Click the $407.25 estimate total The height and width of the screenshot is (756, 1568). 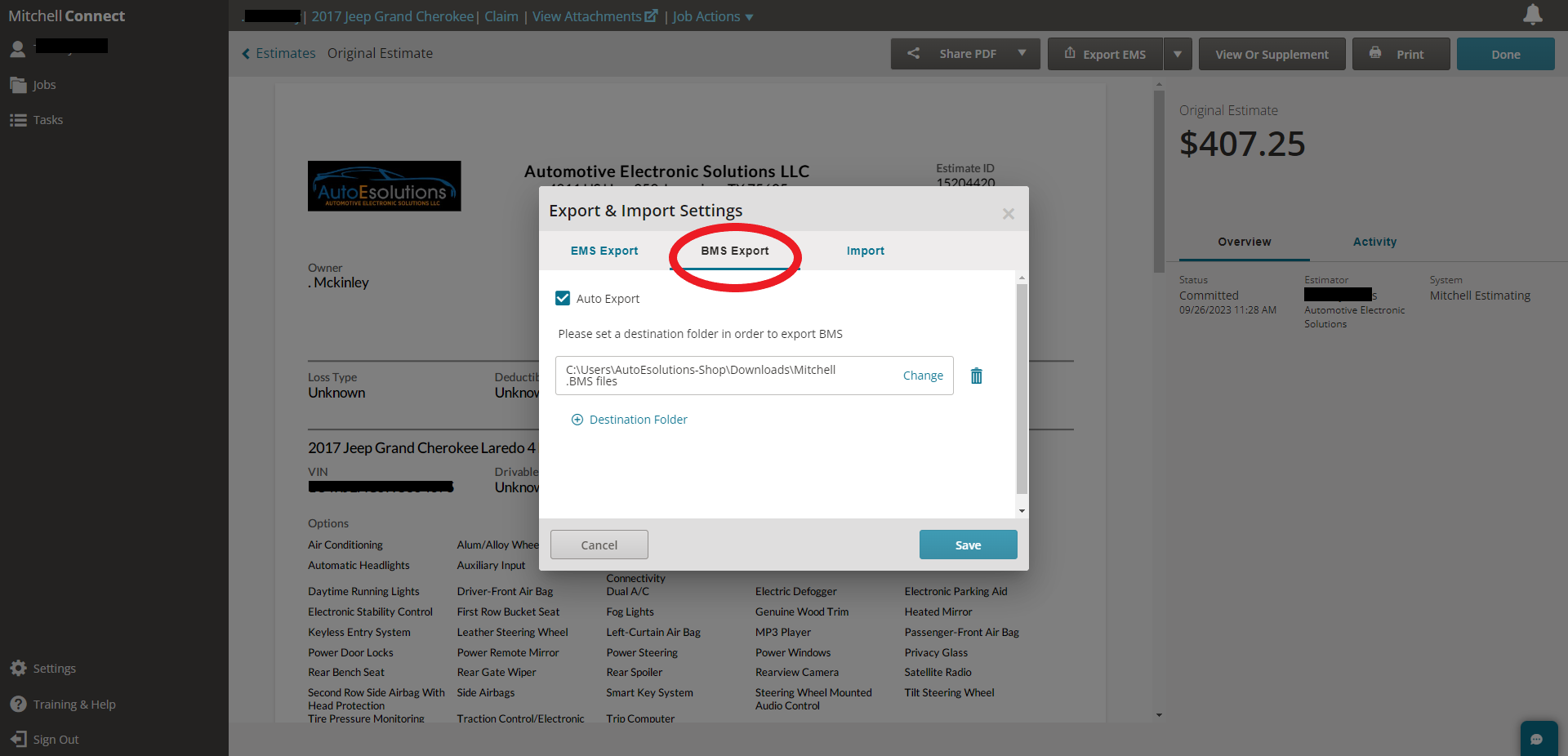pos(1242,144)
